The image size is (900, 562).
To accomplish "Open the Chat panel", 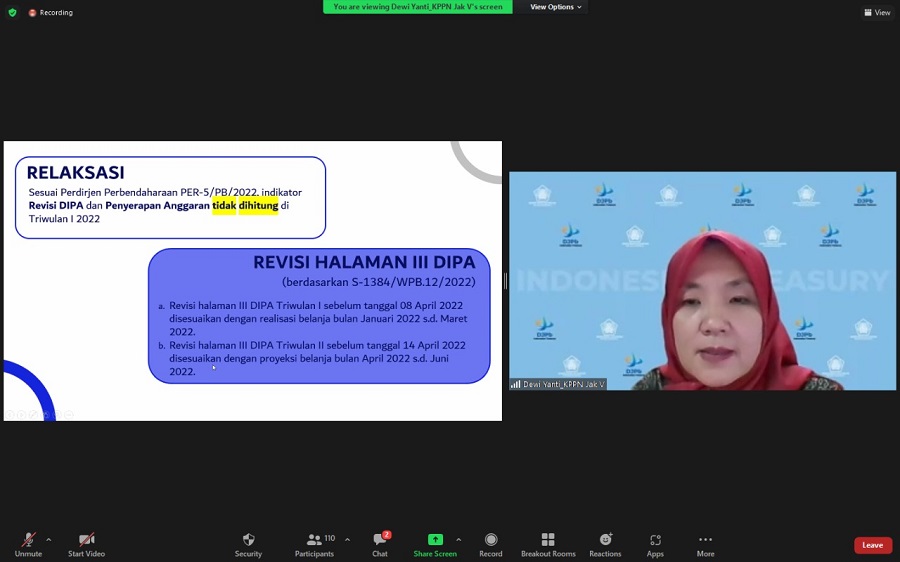I will (380, 544).
